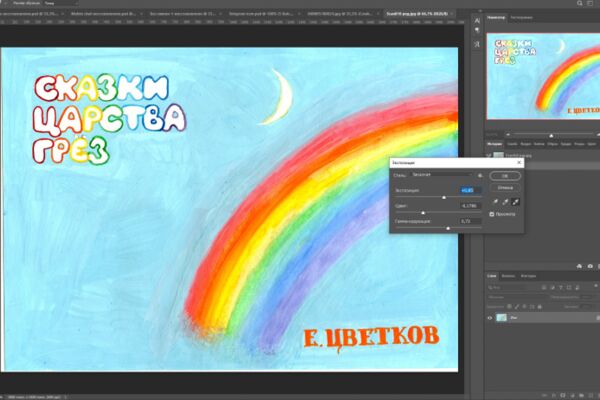Toggle layer filtering switch in Layers panel
600x400 pixels.
pos(595,286)
